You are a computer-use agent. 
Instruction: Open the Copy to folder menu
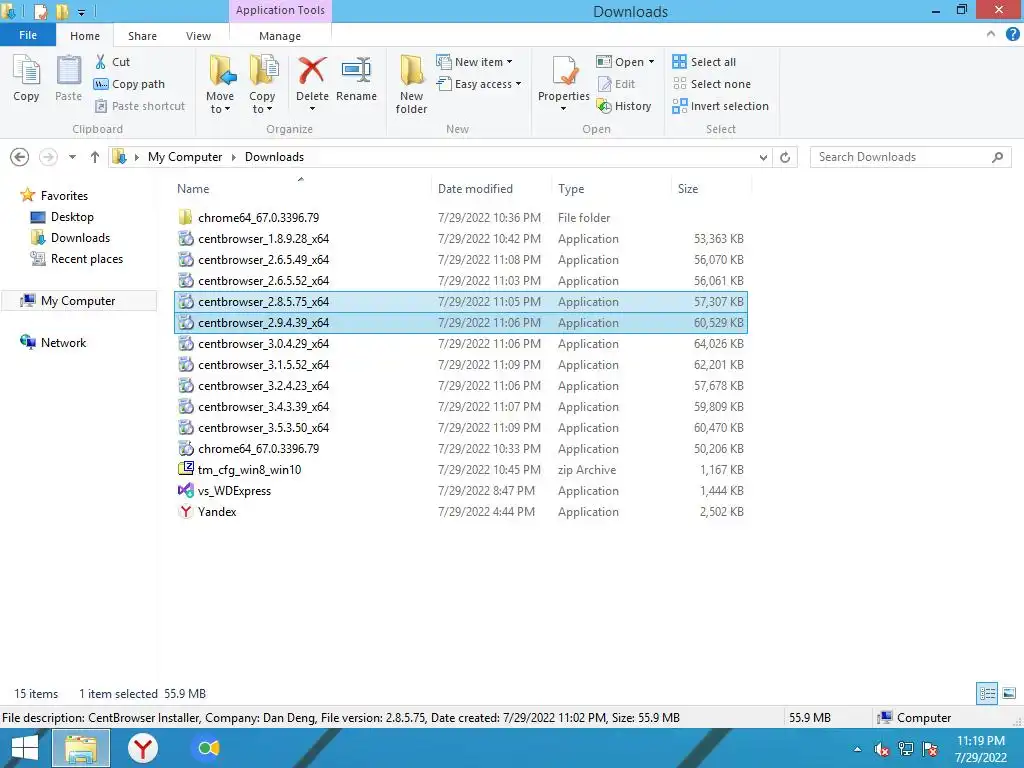(262, 84)
